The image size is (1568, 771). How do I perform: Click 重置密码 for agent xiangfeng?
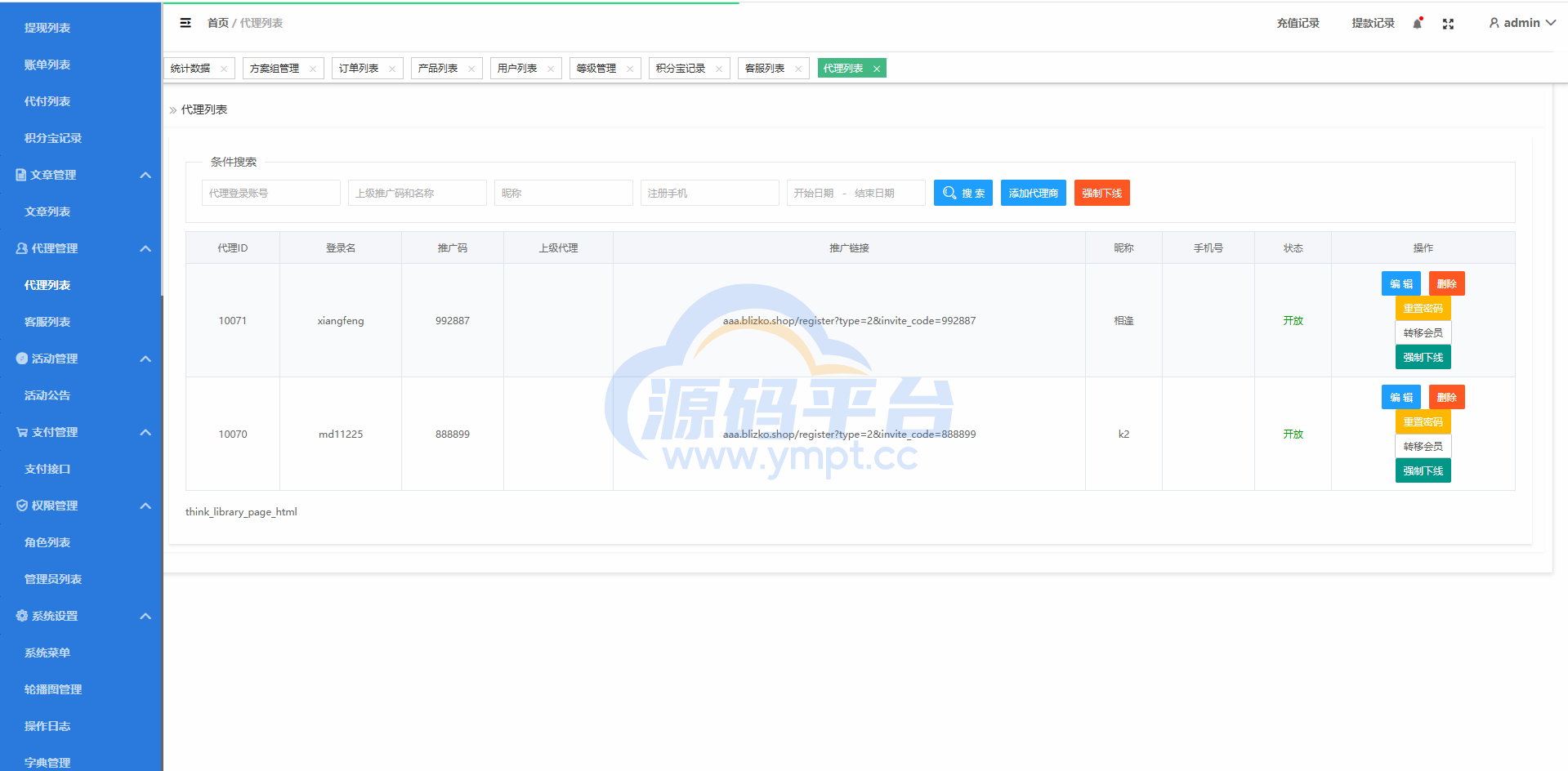click(x=1423, y=308)
